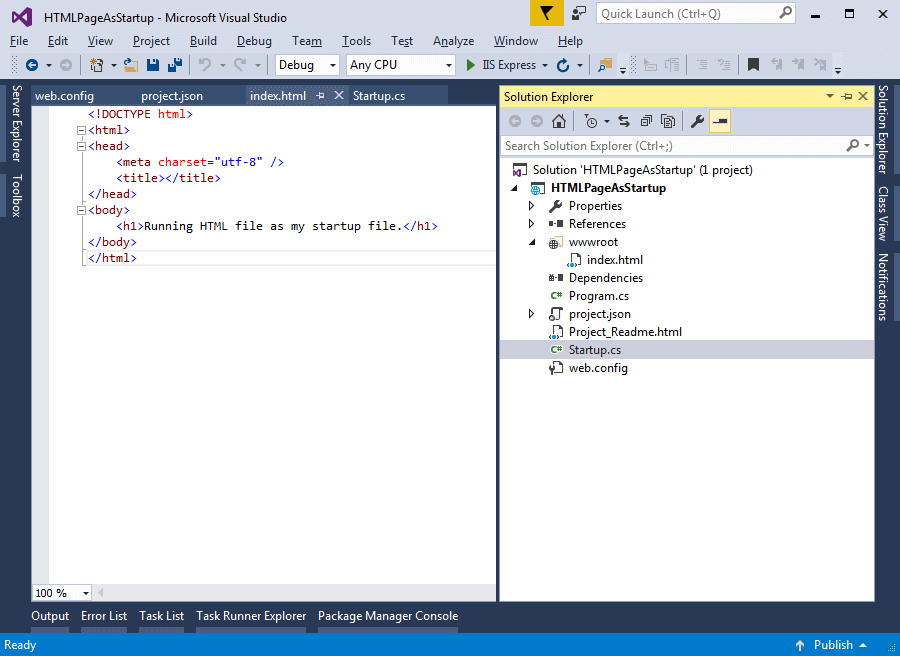The height and width of the screenshot is (656, 900).
Task: Toggle Preview Selected Items in Solution Explorer
Action: point(720,119)
